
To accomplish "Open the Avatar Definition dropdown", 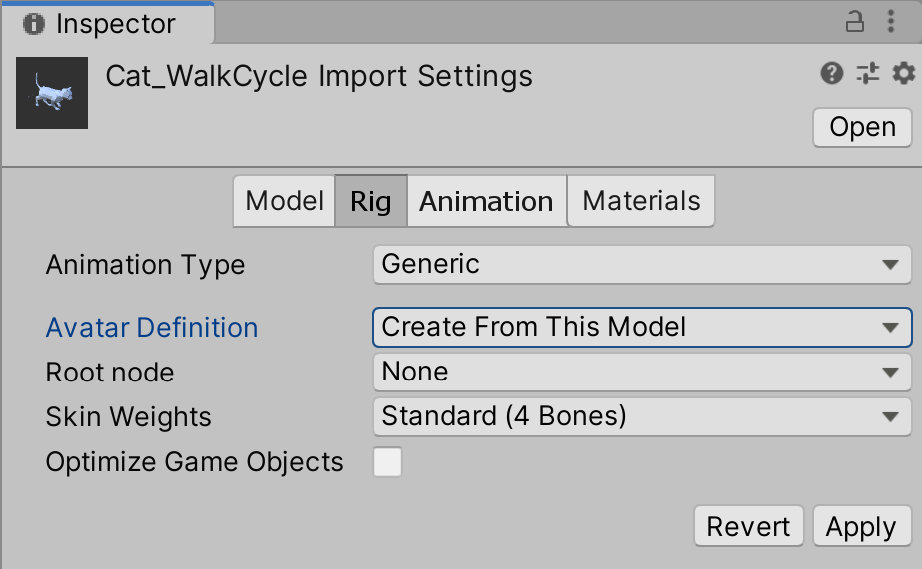I will pyautogui.click(x=641, y=327).
